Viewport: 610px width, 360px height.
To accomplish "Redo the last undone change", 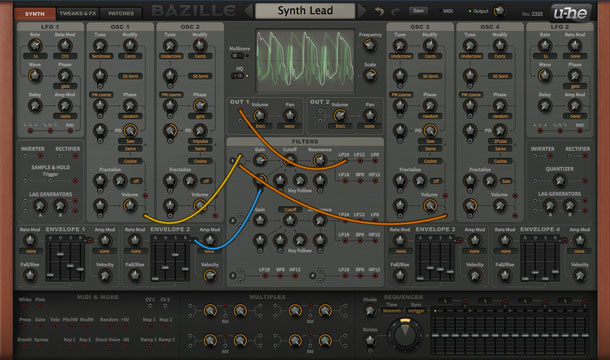I will click(x=395, y=12).
